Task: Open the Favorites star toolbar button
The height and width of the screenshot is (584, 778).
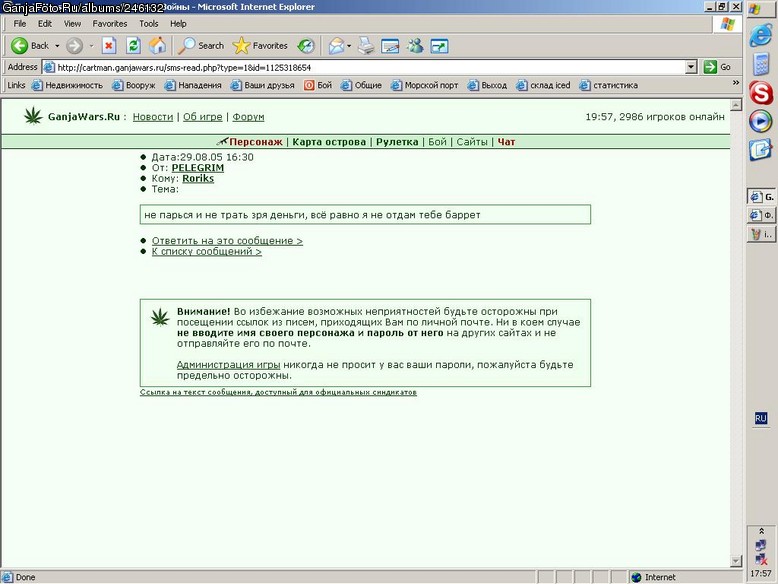Action: 260,46
